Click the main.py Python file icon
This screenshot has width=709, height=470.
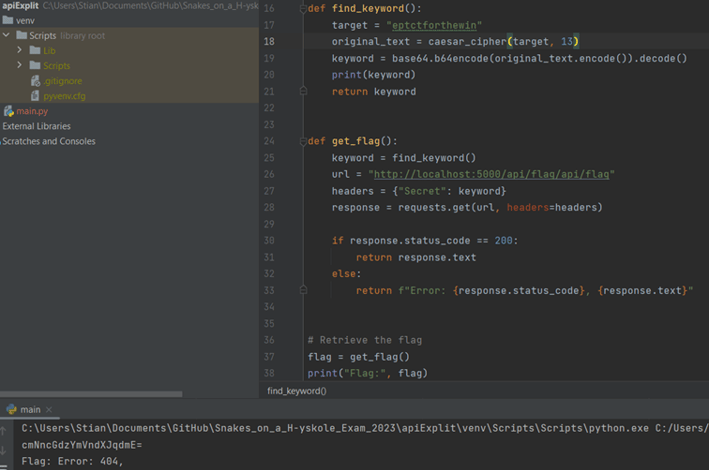tap(9, 111)
